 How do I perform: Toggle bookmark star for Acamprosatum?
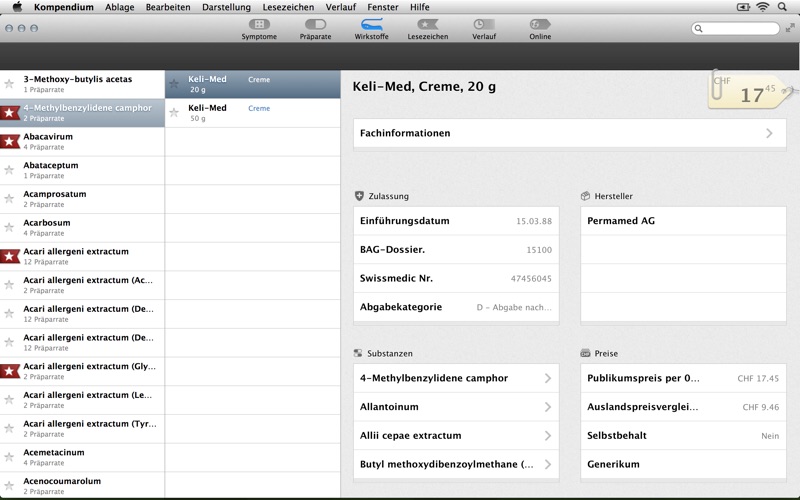(x=9, y=198)
